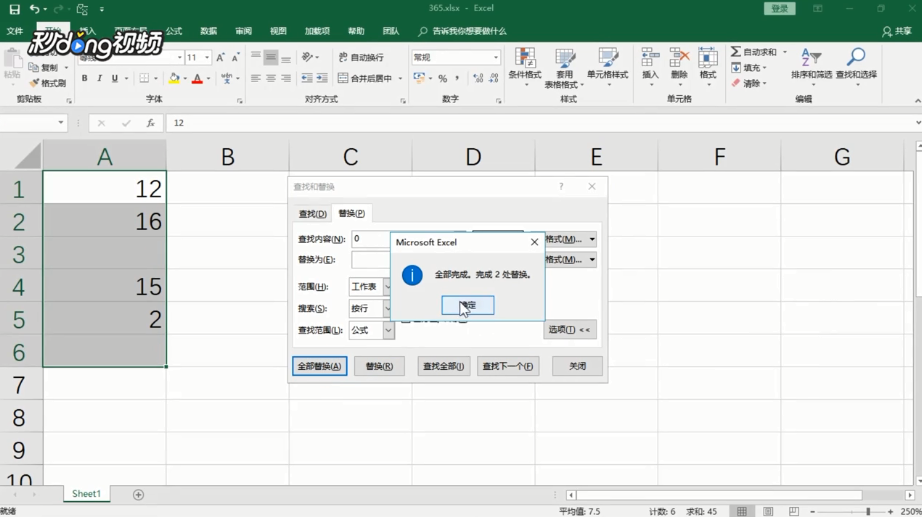Toggle Bold formatting
This screenshot has height=517, width=922.
[x=85, y=78]
